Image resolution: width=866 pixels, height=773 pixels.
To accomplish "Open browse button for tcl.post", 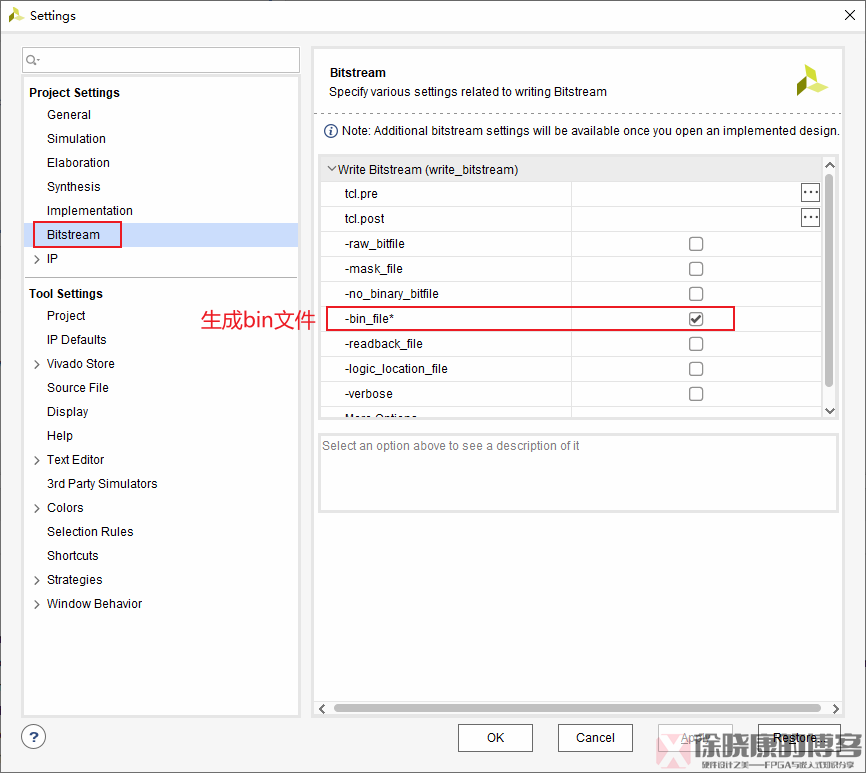I will 810,218.
